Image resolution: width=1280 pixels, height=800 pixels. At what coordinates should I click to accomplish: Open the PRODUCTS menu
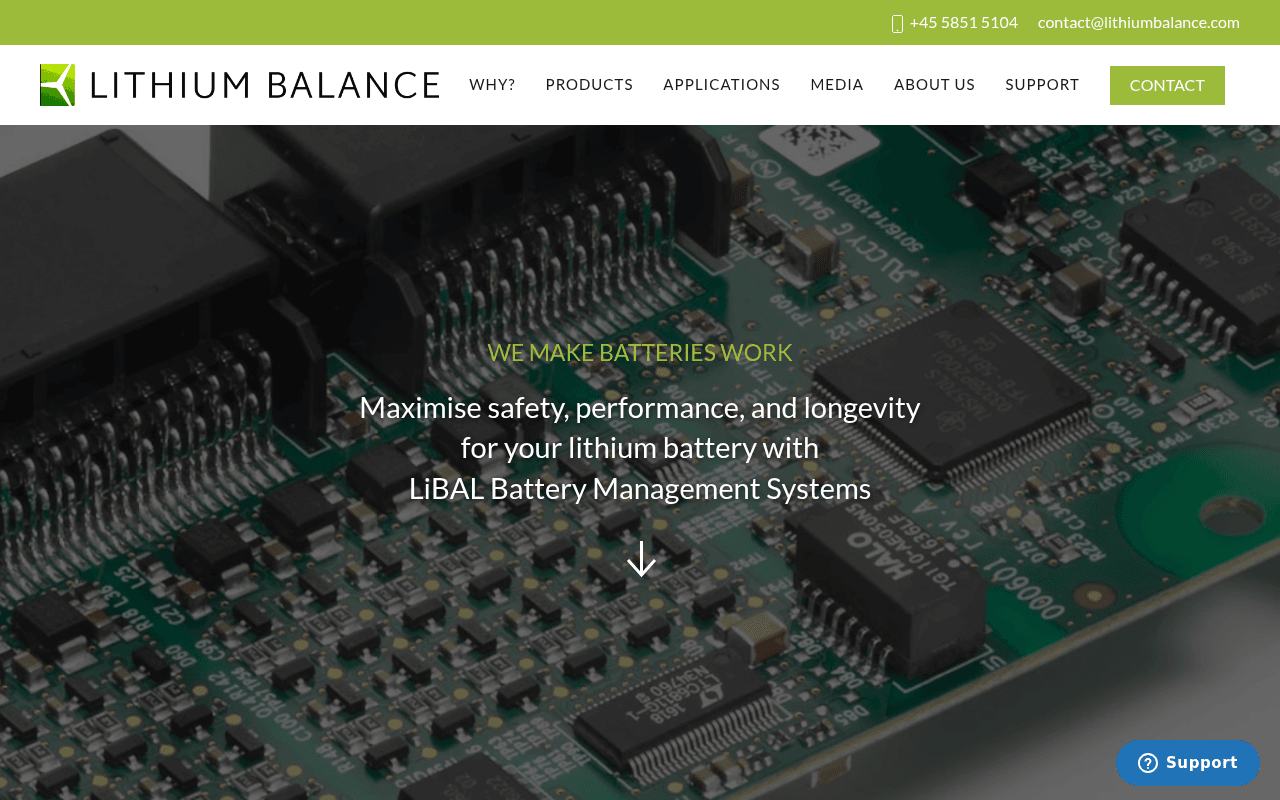(x=589, y=85)
